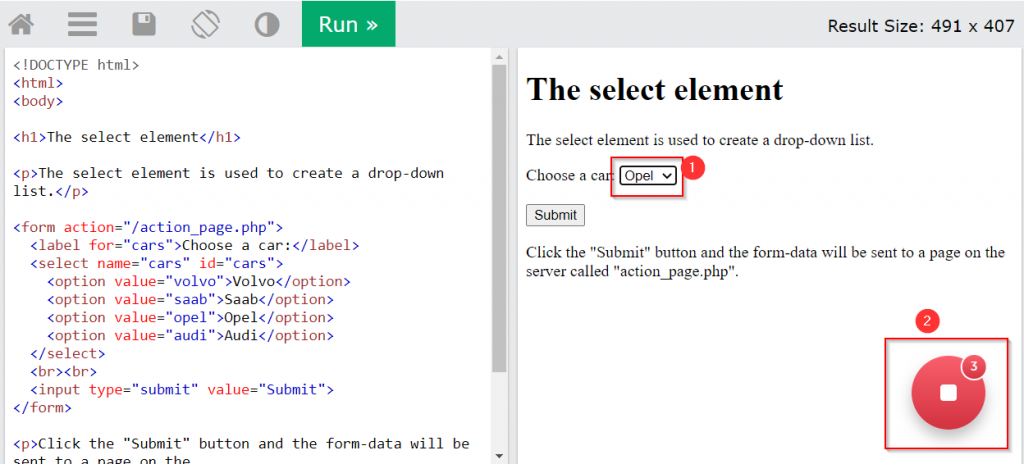Viewport: 1024px width, 464px height.
Task: Rotate the editor layout icon
Action: [x=206, y=25]
